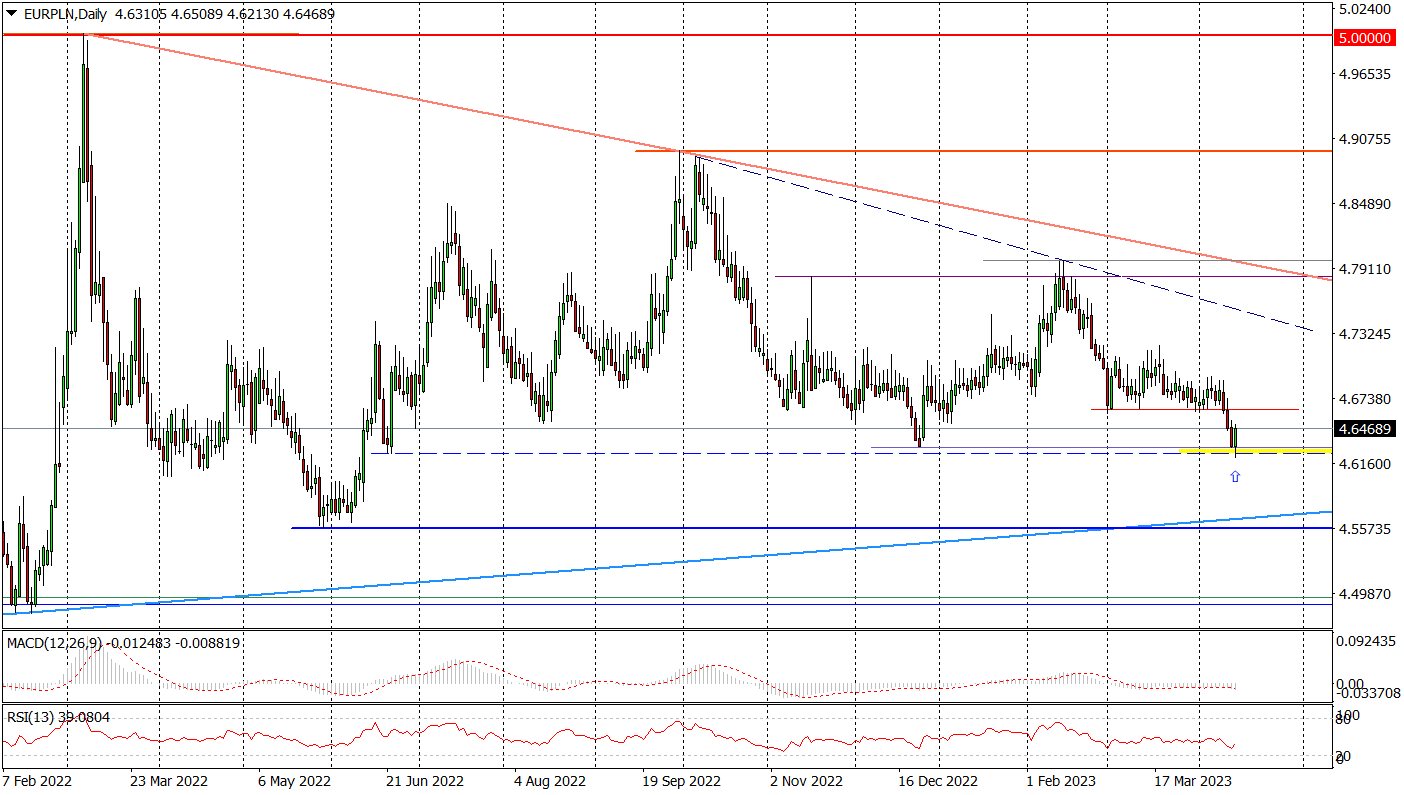This screenshot has width=1404, height=795.
Task: Click the 4.90755 price axis label
Action: 1364,139
